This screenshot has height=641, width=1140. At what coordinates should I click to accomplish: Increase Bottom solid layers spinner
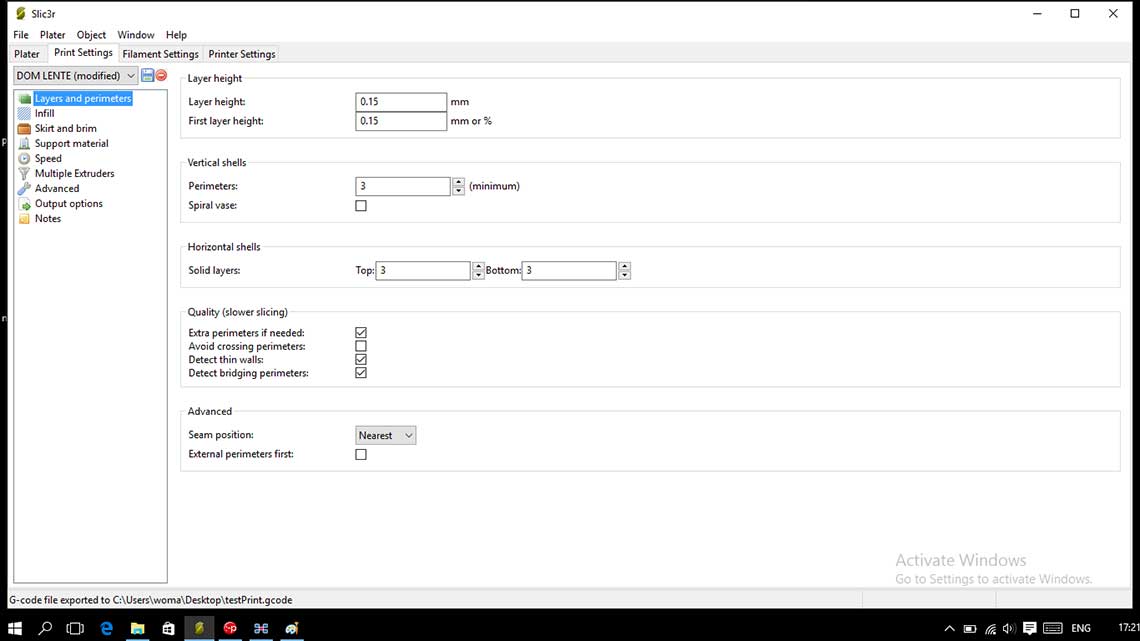[x=625, y=266]
